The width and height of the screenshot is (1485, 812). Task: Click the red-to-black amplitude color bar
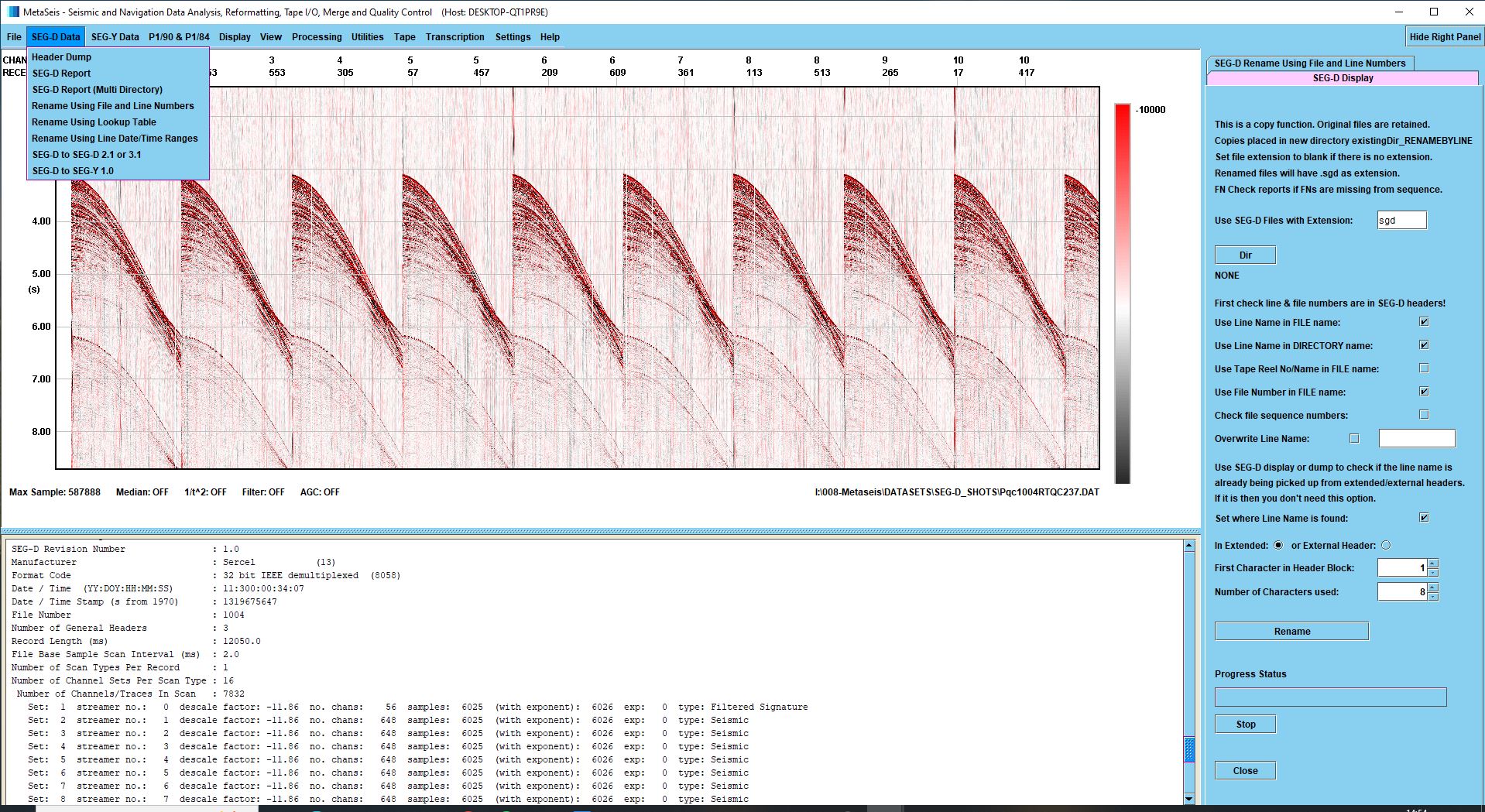point(1122,294)
